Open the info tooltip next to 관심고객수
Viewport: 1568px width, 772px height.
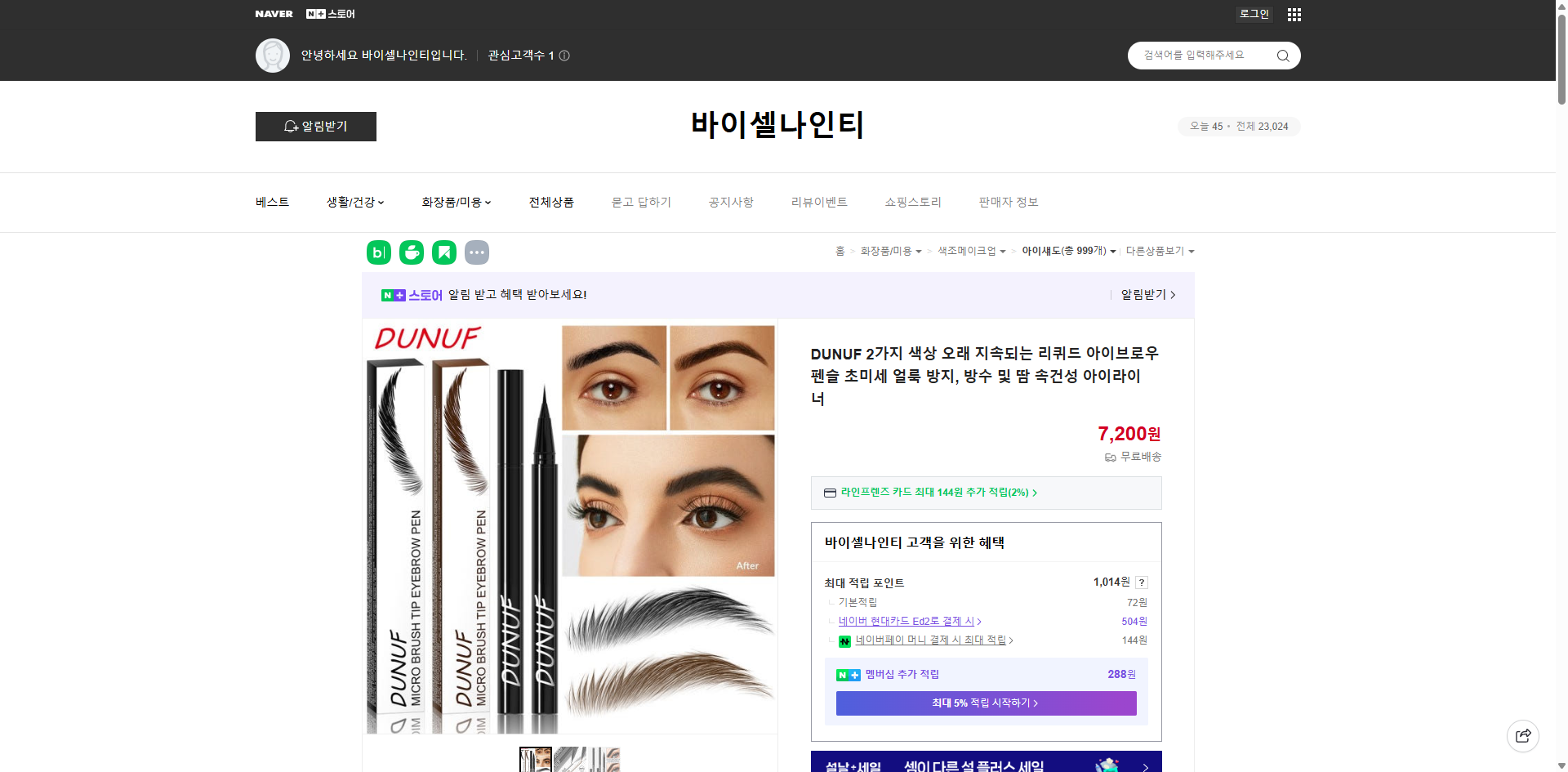pyautogui.click(x=564, y=56)
